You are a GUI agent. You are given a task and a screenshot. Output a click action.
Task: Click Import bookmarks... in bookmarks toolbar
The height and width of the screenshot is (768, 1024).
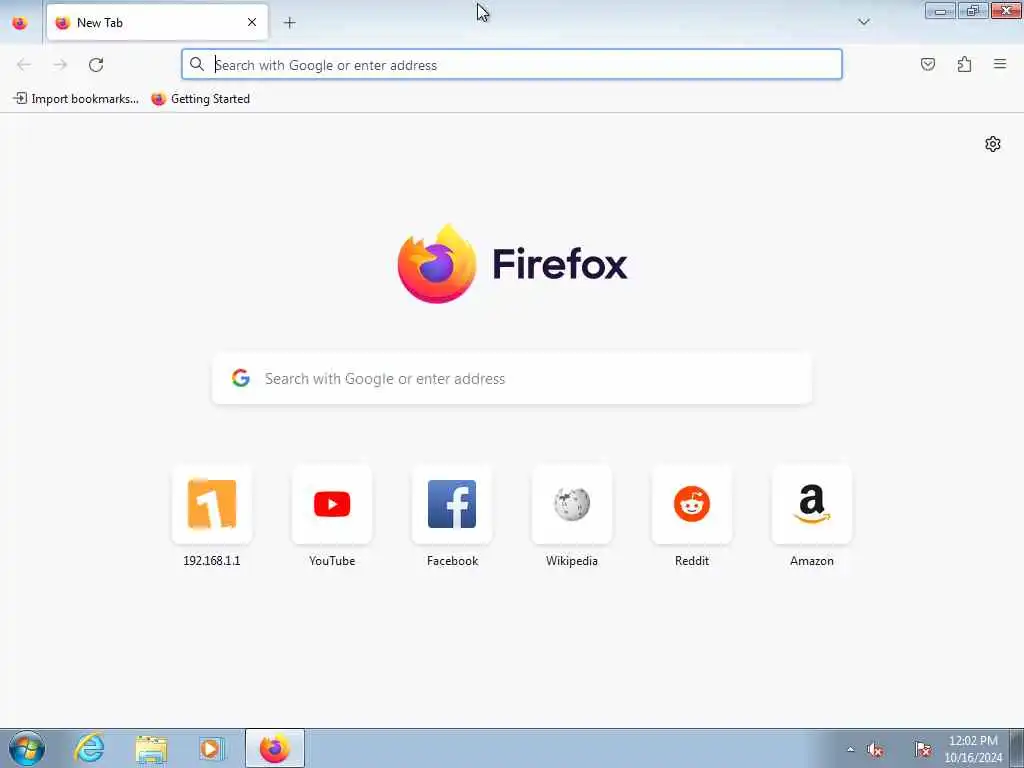tap(76, 99)
